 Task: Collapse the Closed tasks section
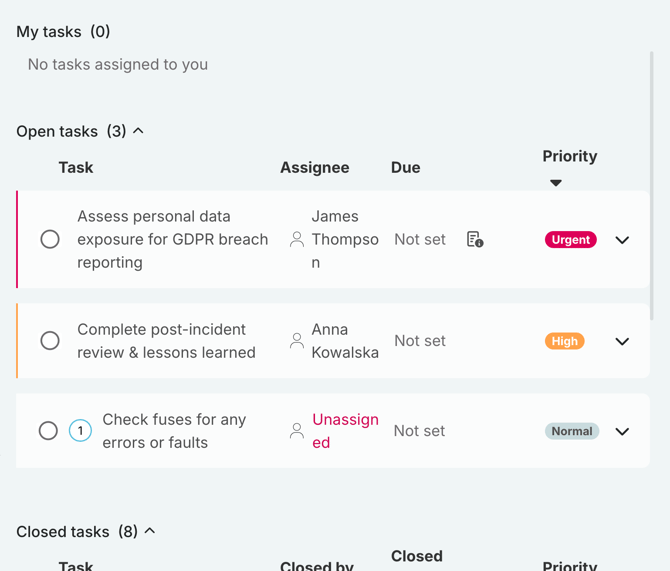[150, 531]
